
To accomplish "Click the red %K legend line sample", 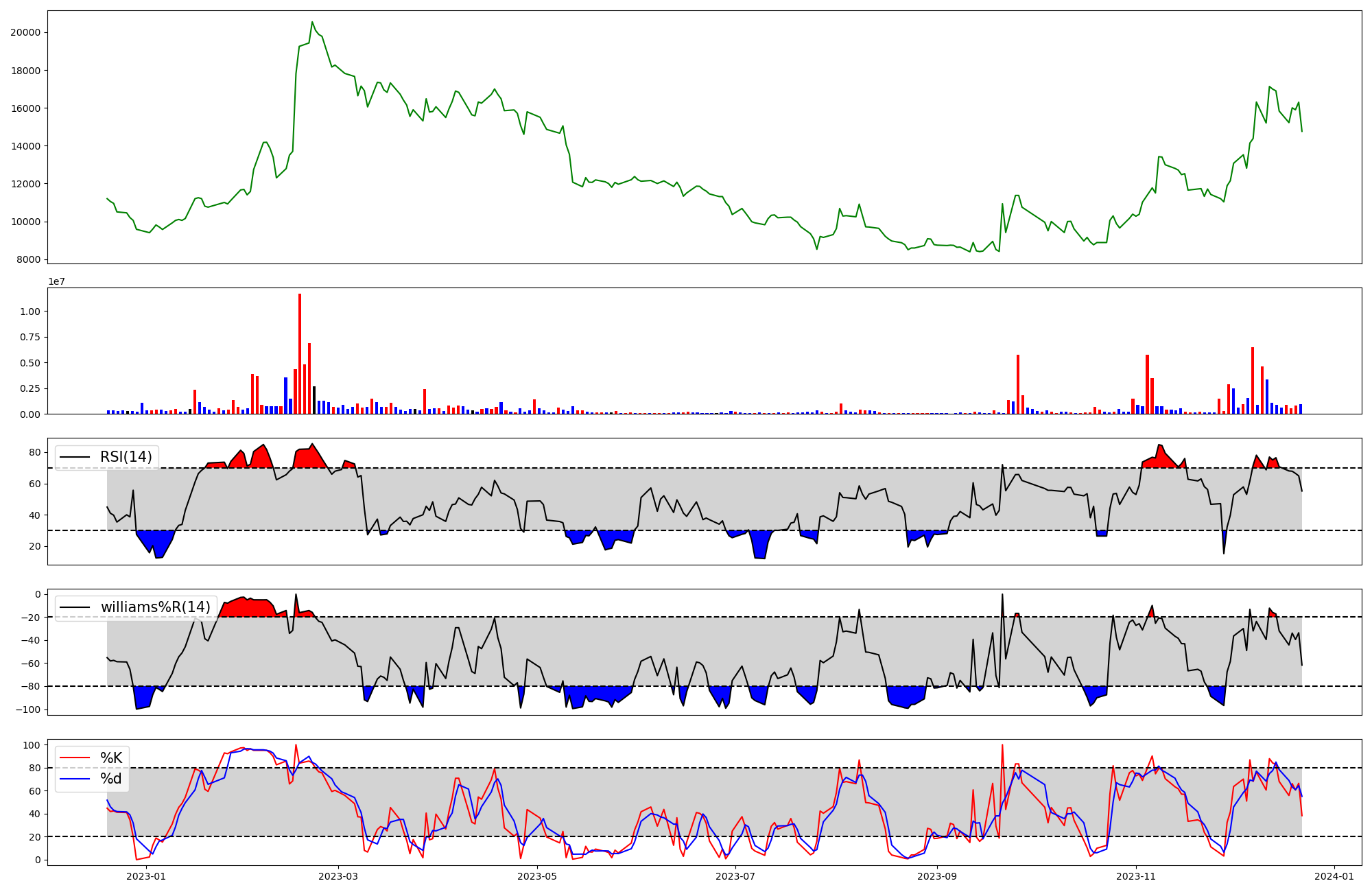I will coord(75,758).
